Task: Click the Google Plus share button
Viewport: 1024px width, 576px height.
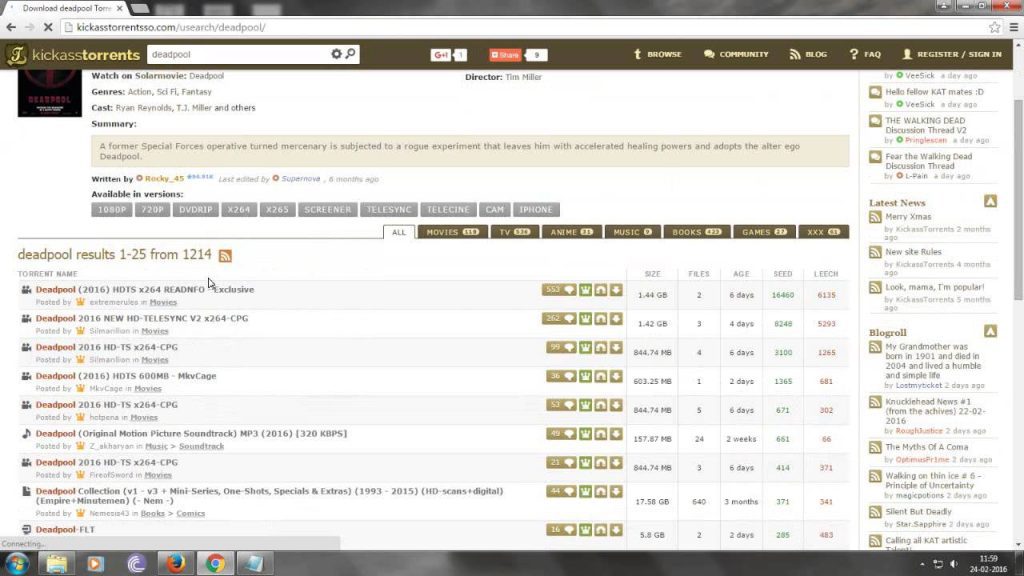Action: coord(448,55)
